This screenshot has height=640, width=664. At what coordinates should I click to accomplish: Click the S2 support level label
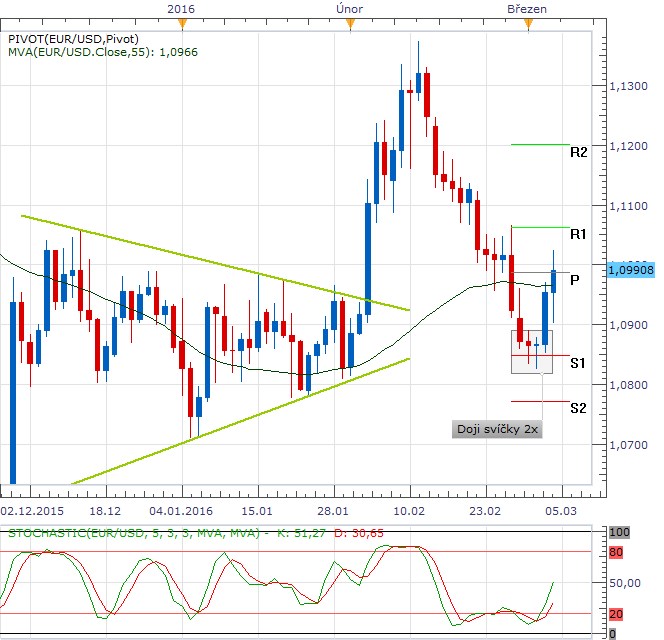(578, 408)
